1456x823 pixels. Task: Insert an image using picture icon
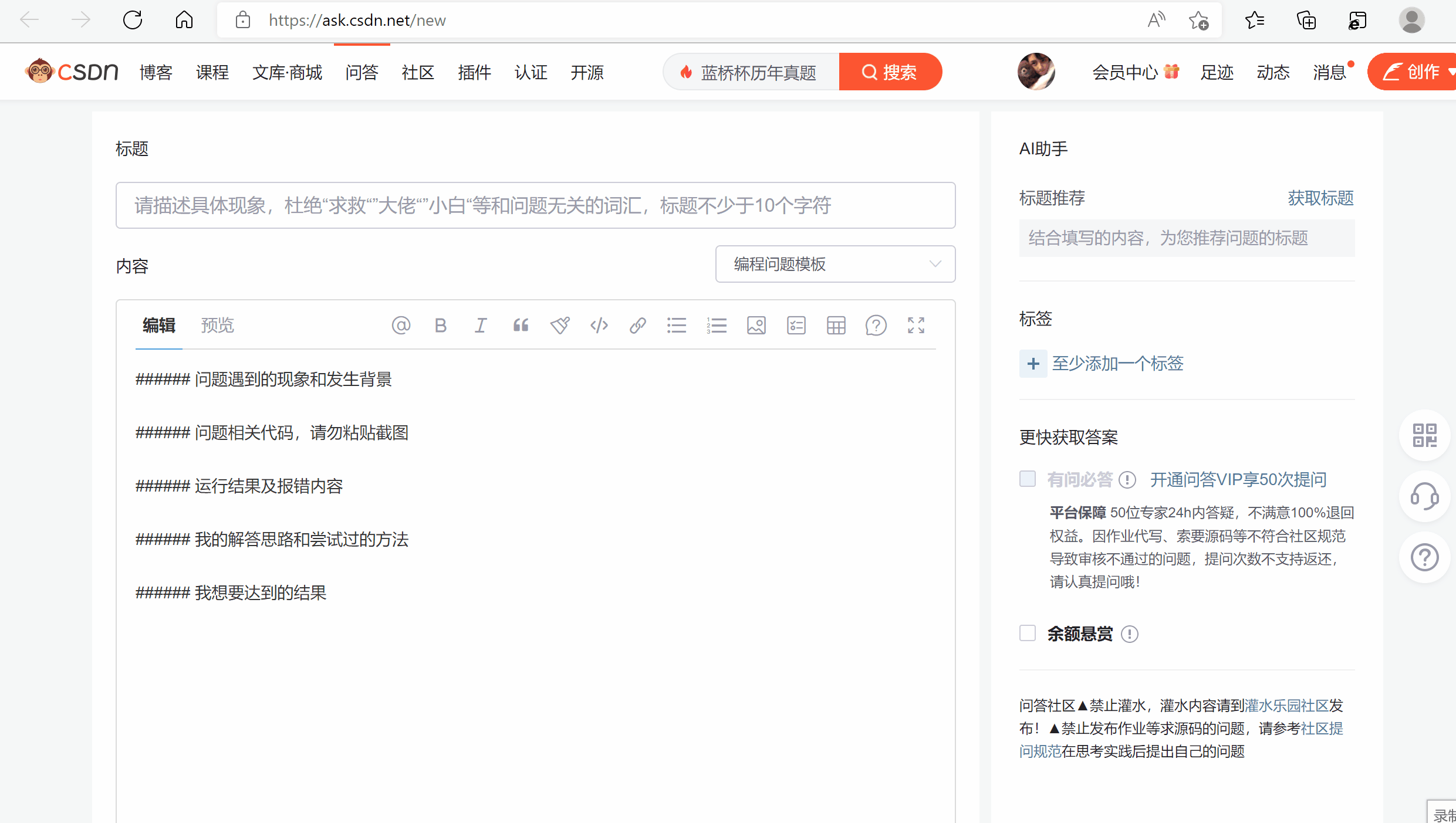pos(756,326)
